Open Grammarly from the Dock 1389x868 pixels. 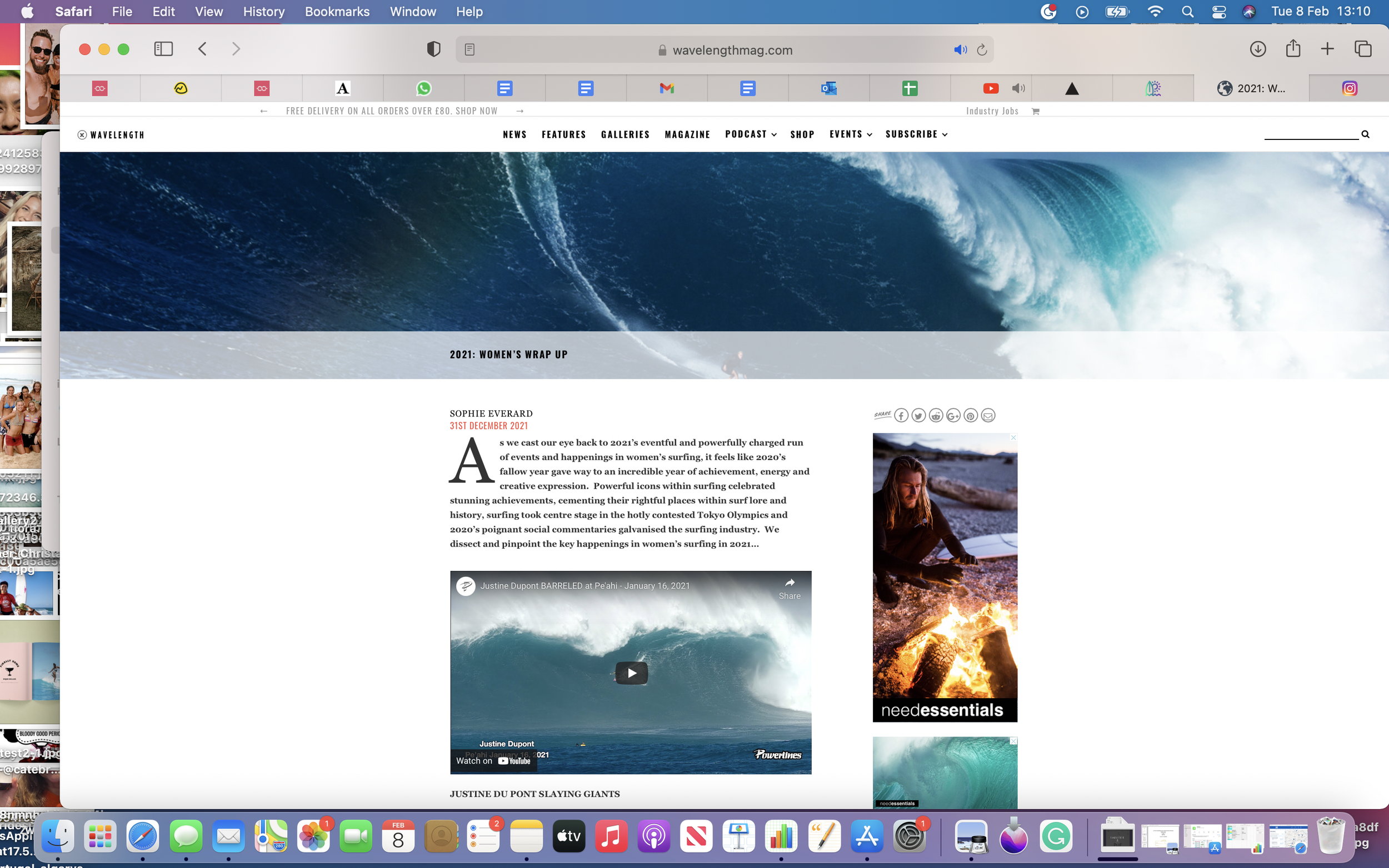1056,836
